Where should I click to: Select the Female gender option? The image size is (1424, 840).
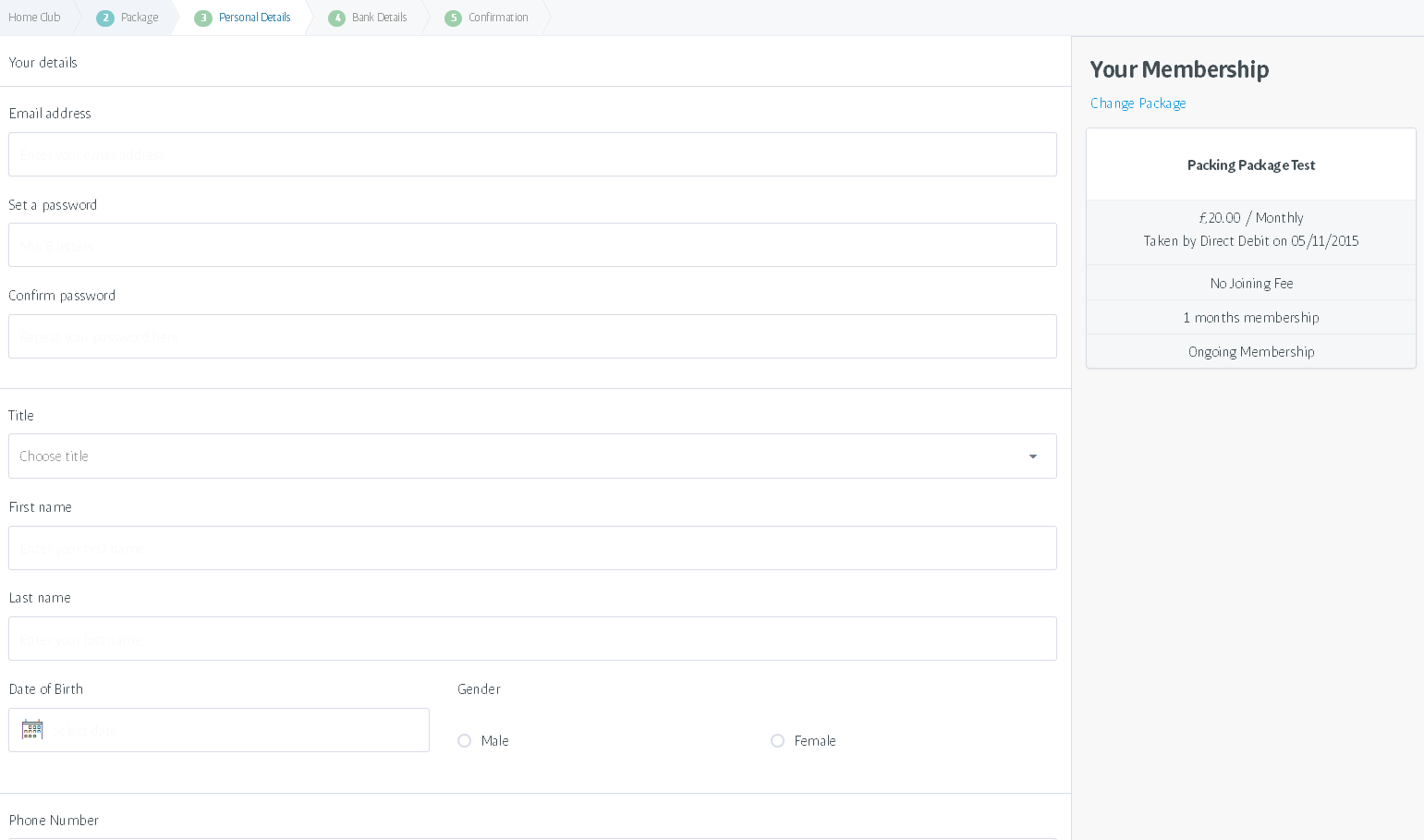[x=778, y=741]
